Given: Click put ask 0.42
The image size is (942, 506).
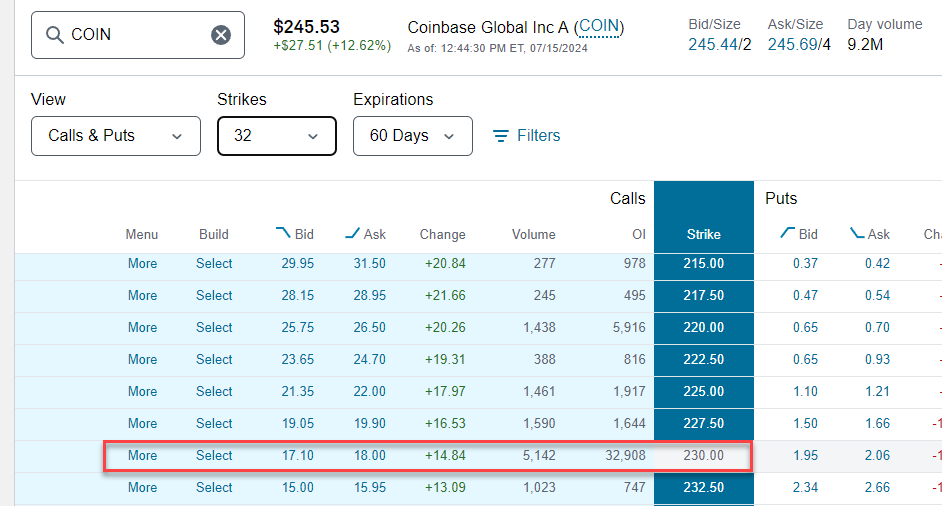Looking at the screenshot, I should (877, 263).
